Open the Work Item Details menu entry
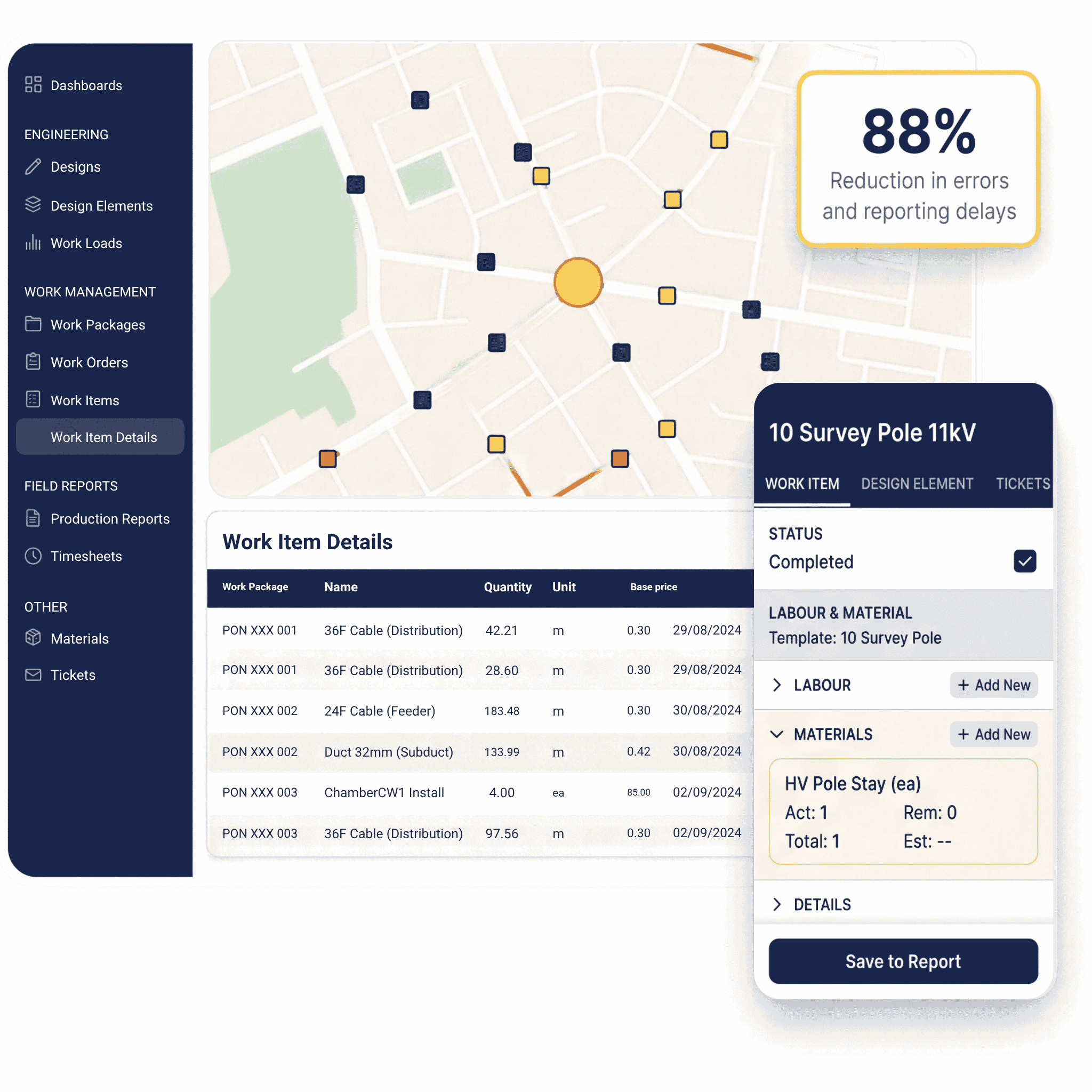Screen dimensions: 1092x1092 tap(100, 437)
